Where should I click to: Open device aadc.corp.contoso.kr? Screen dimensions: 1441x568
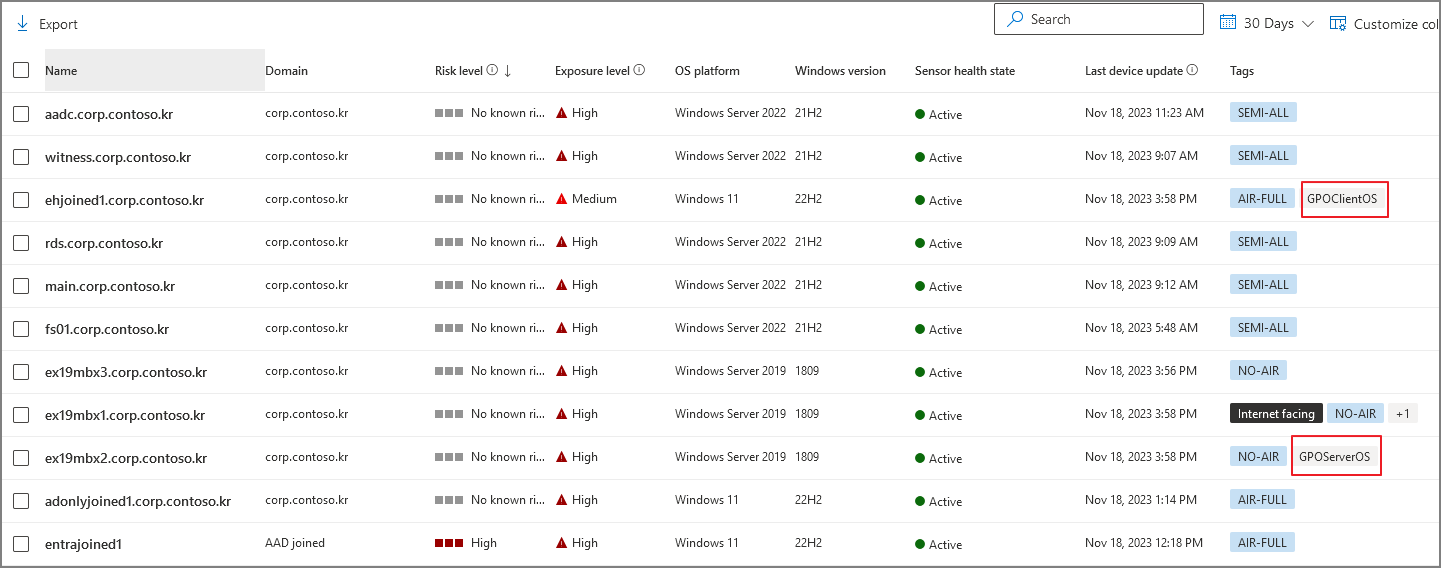tap(109, 114)
